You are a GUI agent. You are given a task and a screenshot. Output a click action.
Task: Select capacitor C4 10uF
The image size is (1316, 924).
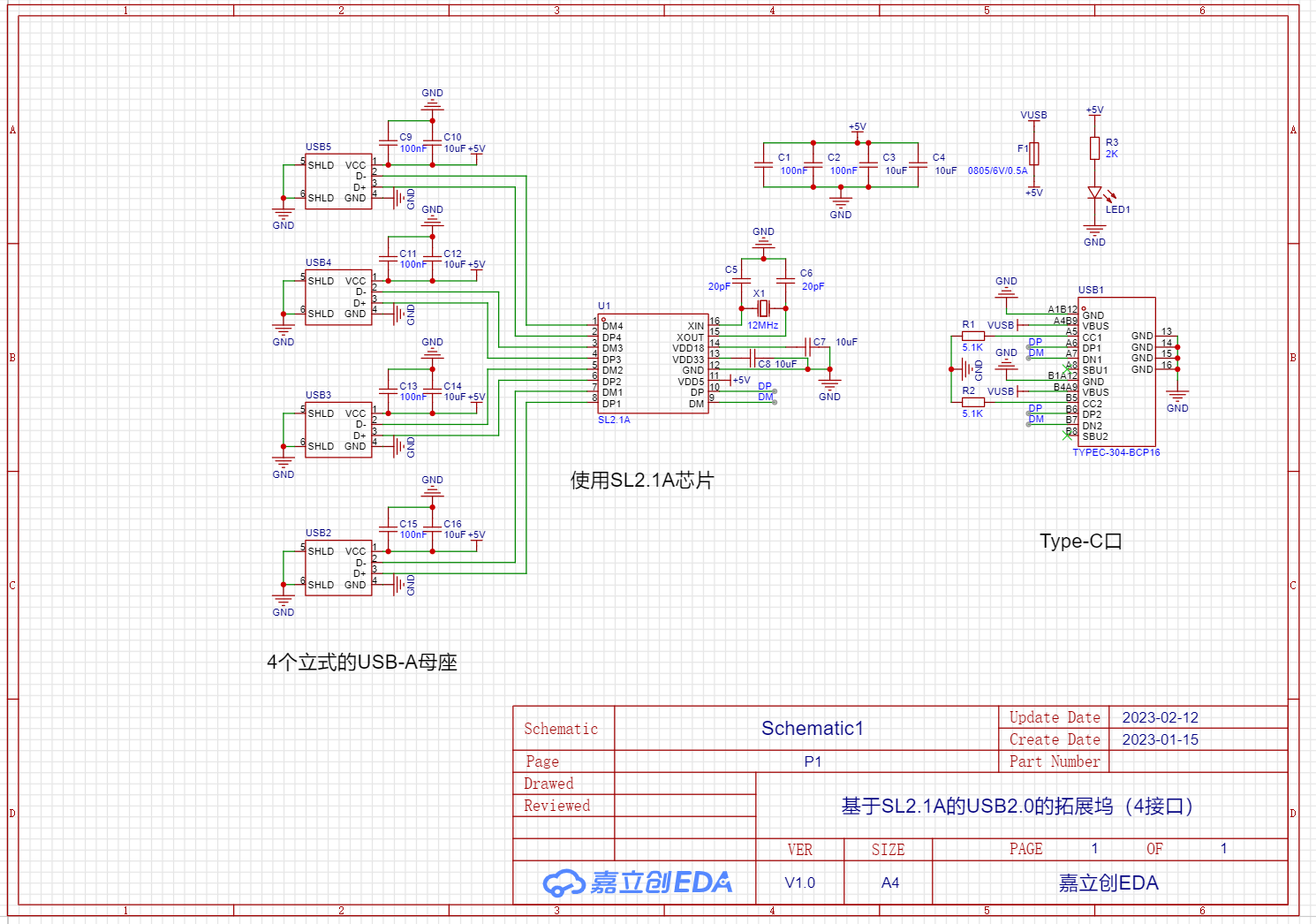[919, 164]
